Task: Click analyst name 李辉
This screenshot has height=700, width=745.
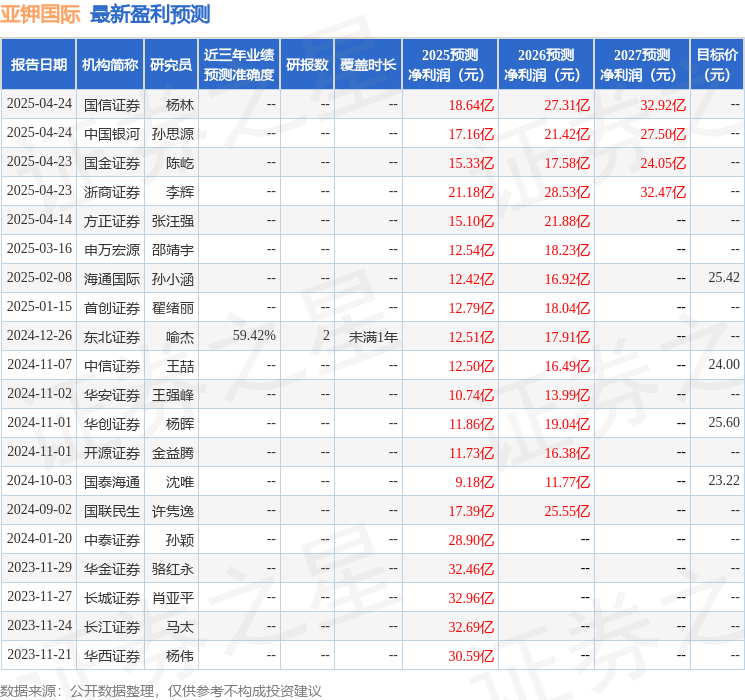Action: pyautogui.click(x=180, y=192)
